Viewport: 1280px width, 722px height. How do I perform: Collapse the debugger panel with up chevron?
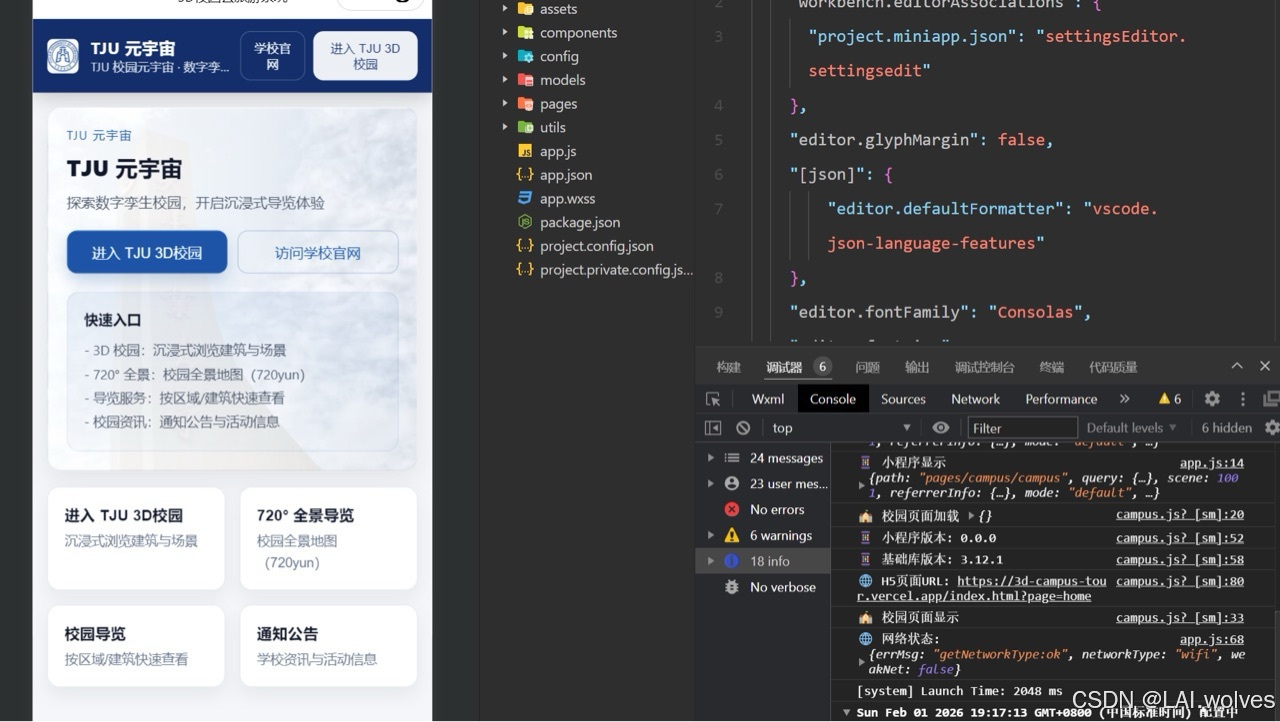pos(1237,366)
